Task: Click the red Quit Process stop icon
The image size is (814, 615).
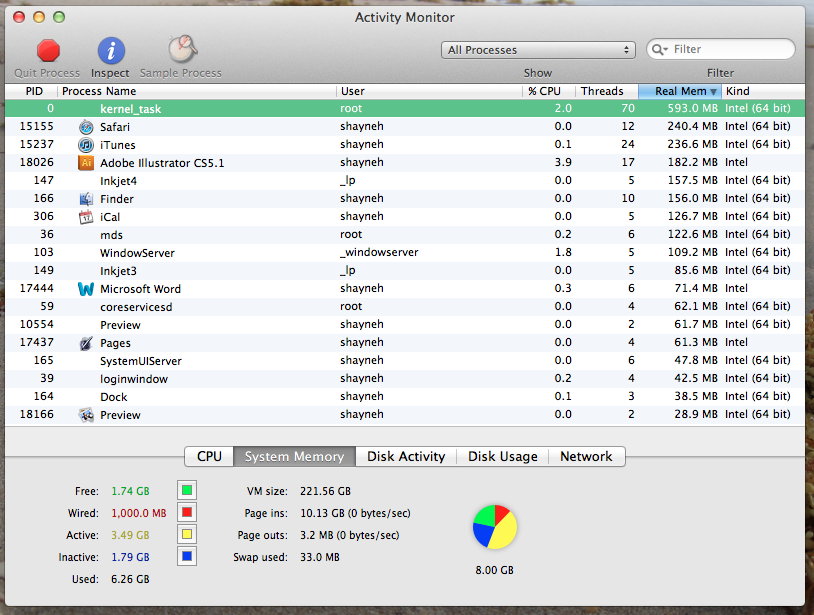Action: tap(48, 51)
